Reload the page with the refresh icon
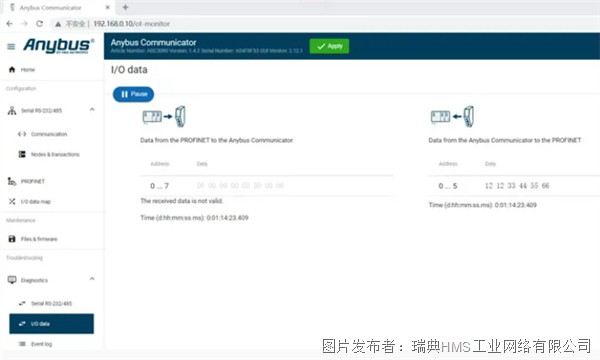 (39, 24)
